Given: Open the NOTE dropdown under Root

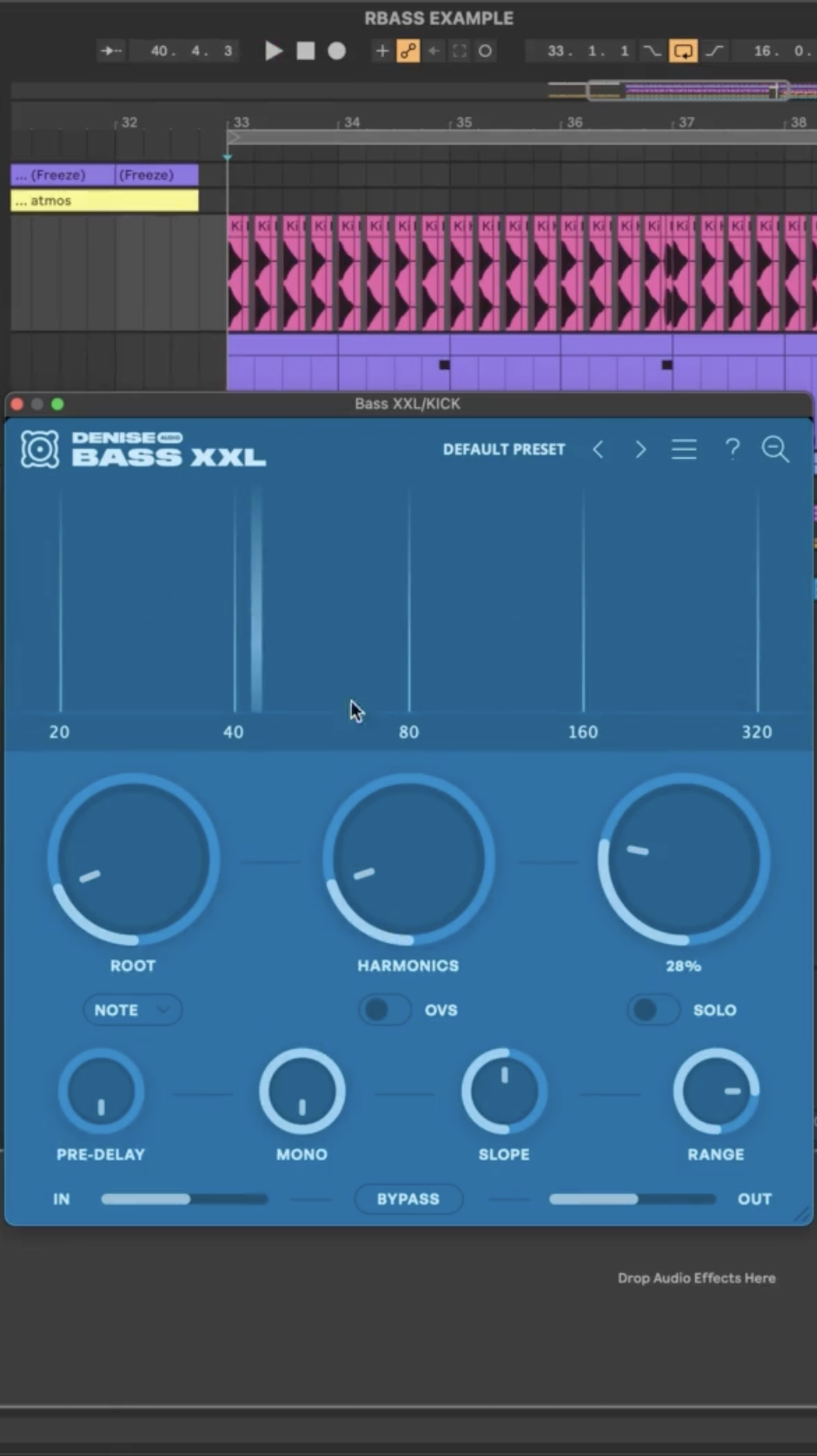Looking at the screenshot, I should click(x=132, y=1010).
